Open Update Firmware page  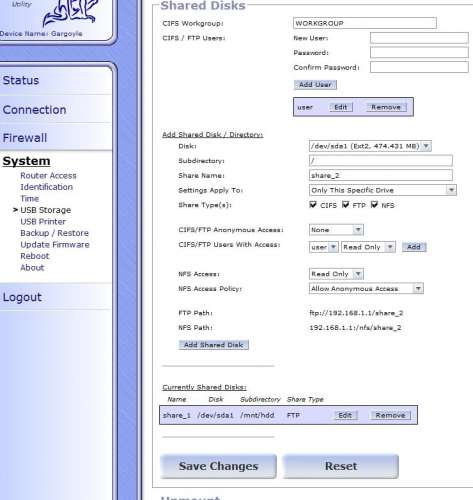pos(55,245)
